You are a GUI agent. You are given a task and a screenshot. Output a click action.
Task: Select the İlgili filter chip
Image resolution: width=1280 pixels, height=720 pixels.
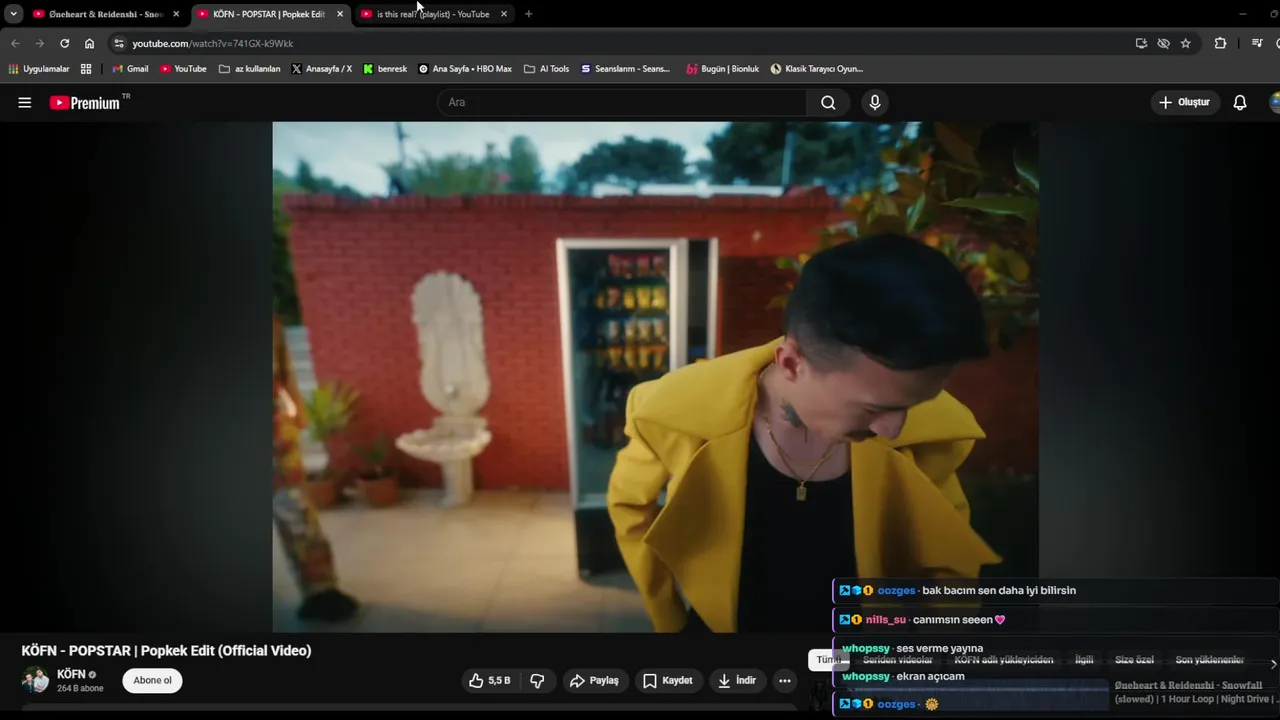(x=1084, y=660)
